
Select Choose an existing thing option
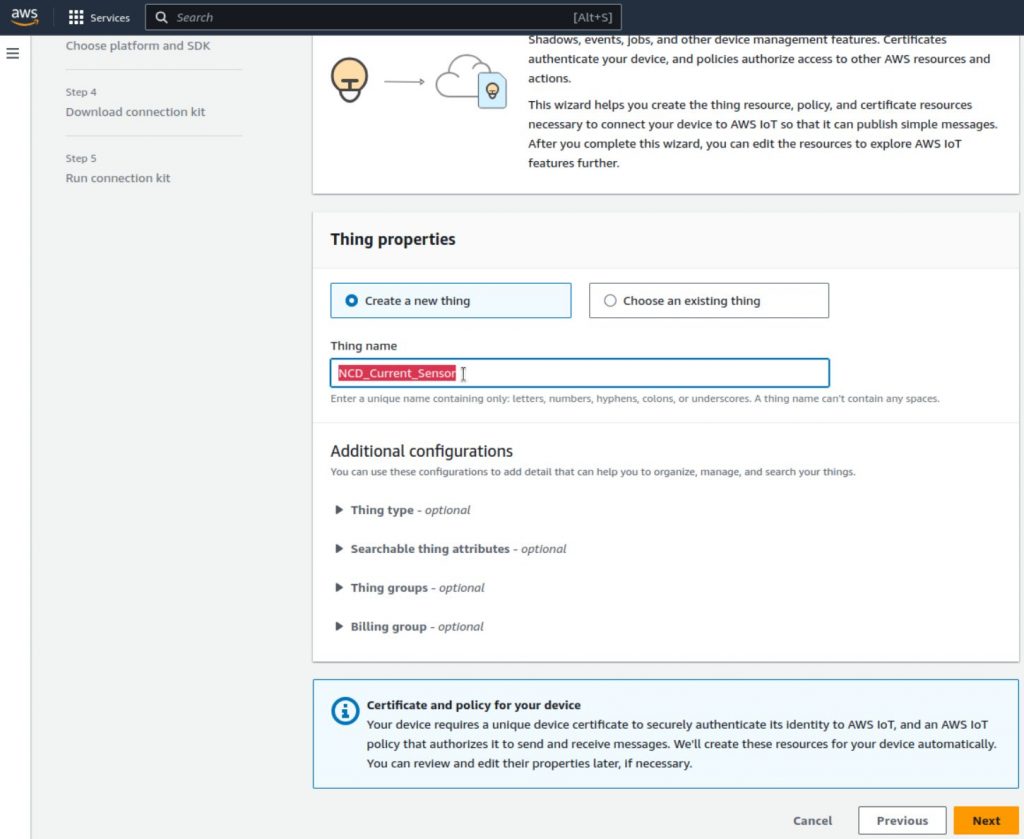(x=610, y=301)
